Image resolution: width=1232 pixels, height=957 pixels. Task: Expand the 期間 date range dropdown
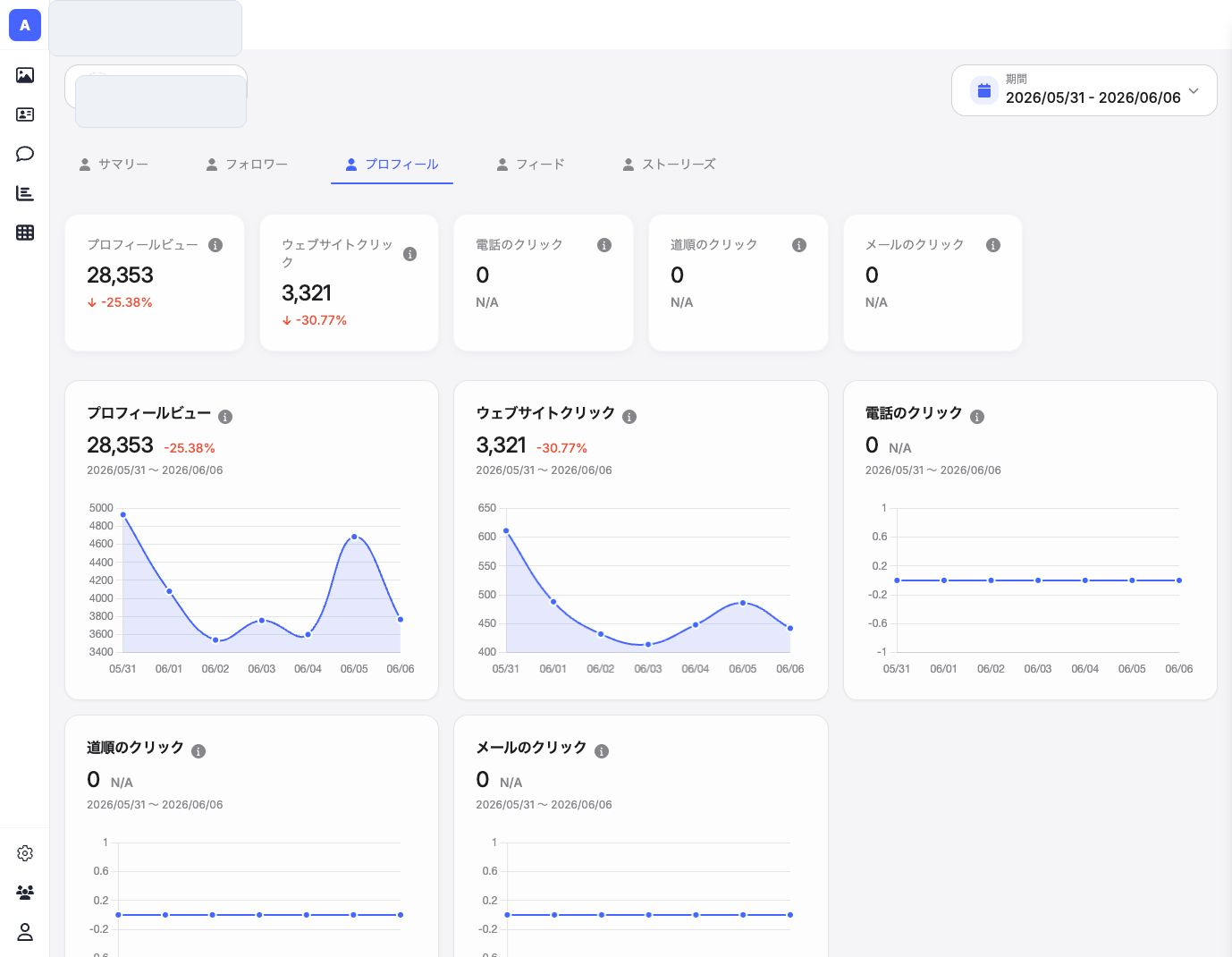[x=1084, y=90]
